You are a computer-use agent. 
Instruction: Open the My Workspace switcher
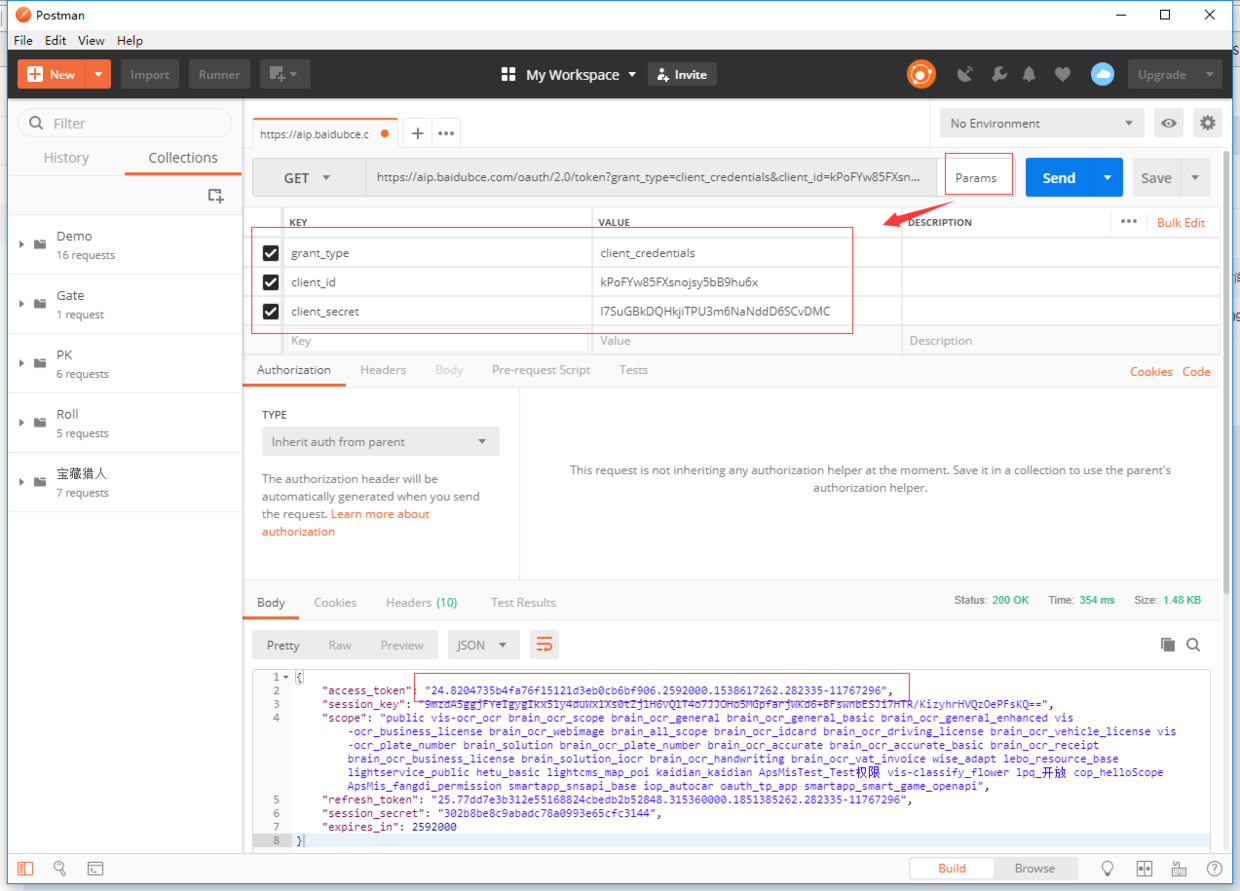pyautogui.click(x=569, y=74)
